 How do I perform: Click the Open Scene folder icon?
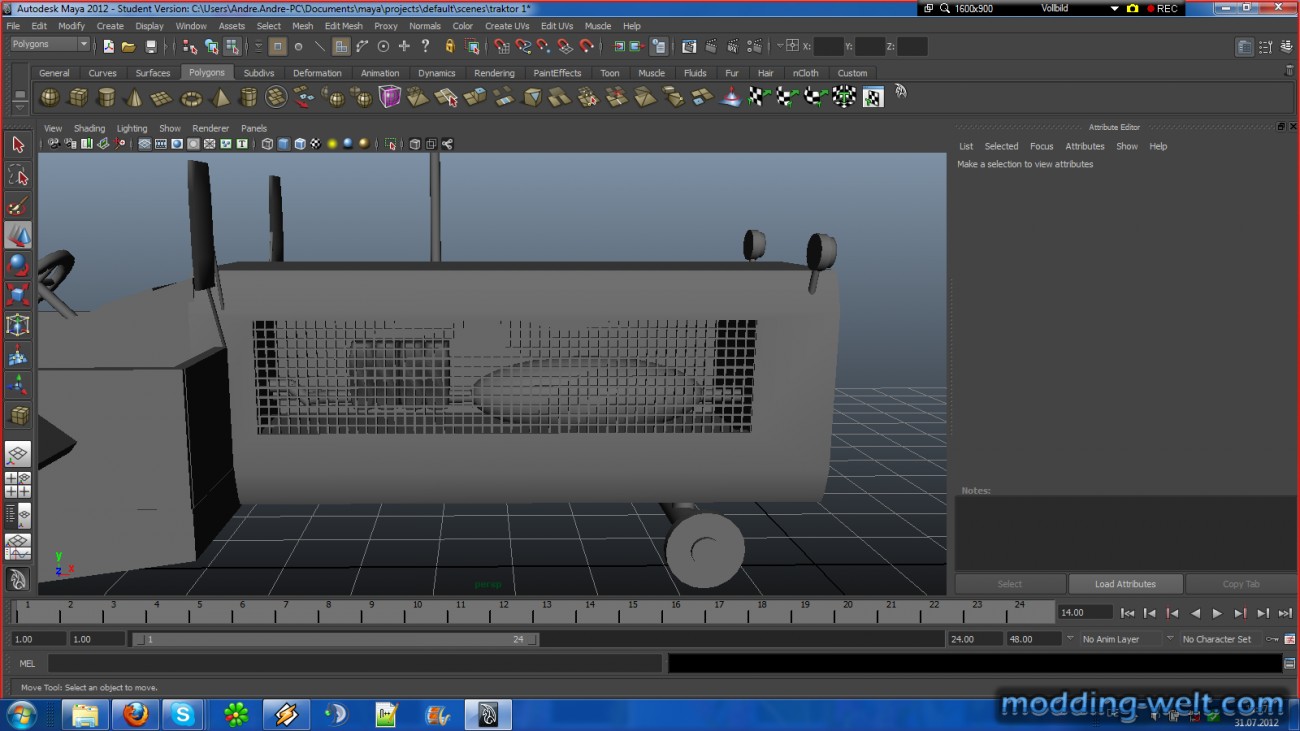pyautogui.click(x=129, y=46)
